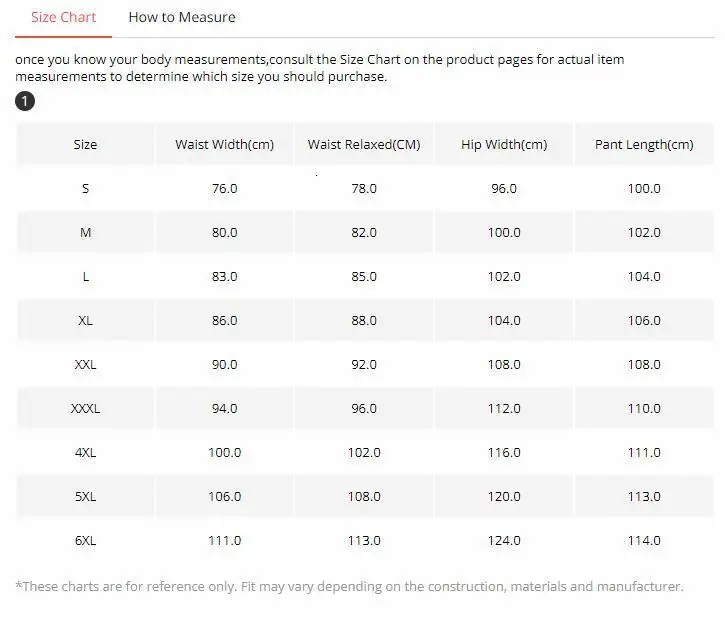Click the black number 1 badge icon
The width and height of the screenshot is (725, 635).
[25, 101]
